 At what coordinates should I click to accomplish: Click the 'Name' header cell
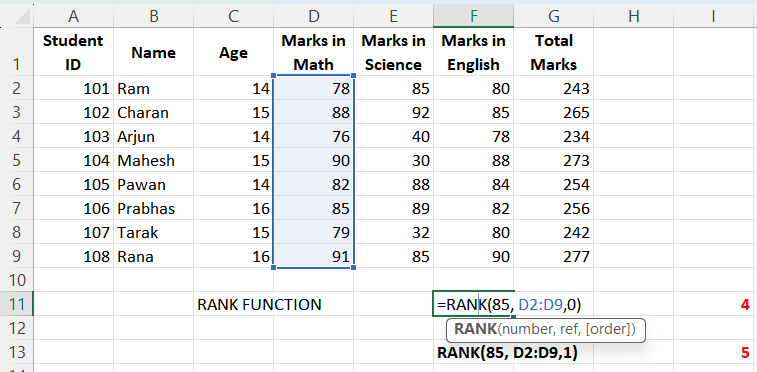coord(154,52)
